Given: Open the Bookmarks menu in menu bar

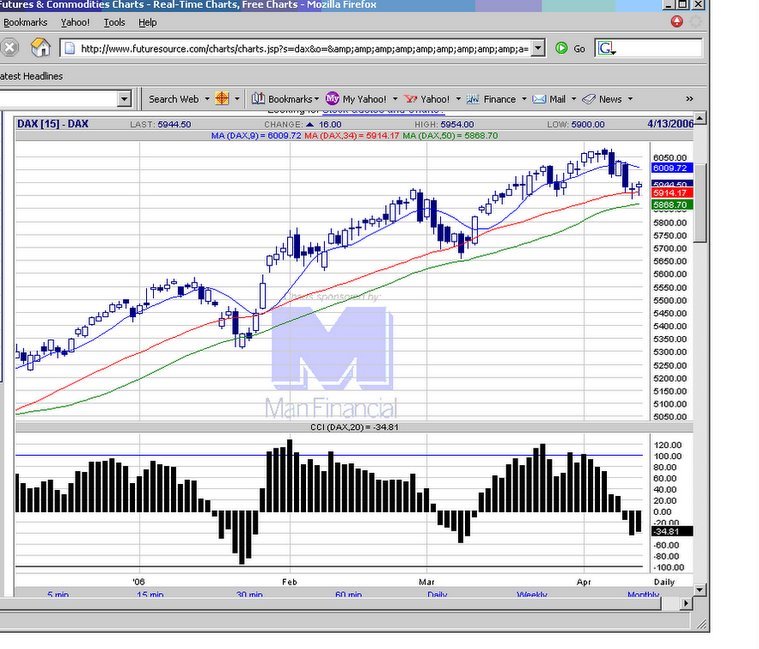Looking at the screenshot, I should pos(25,22).
